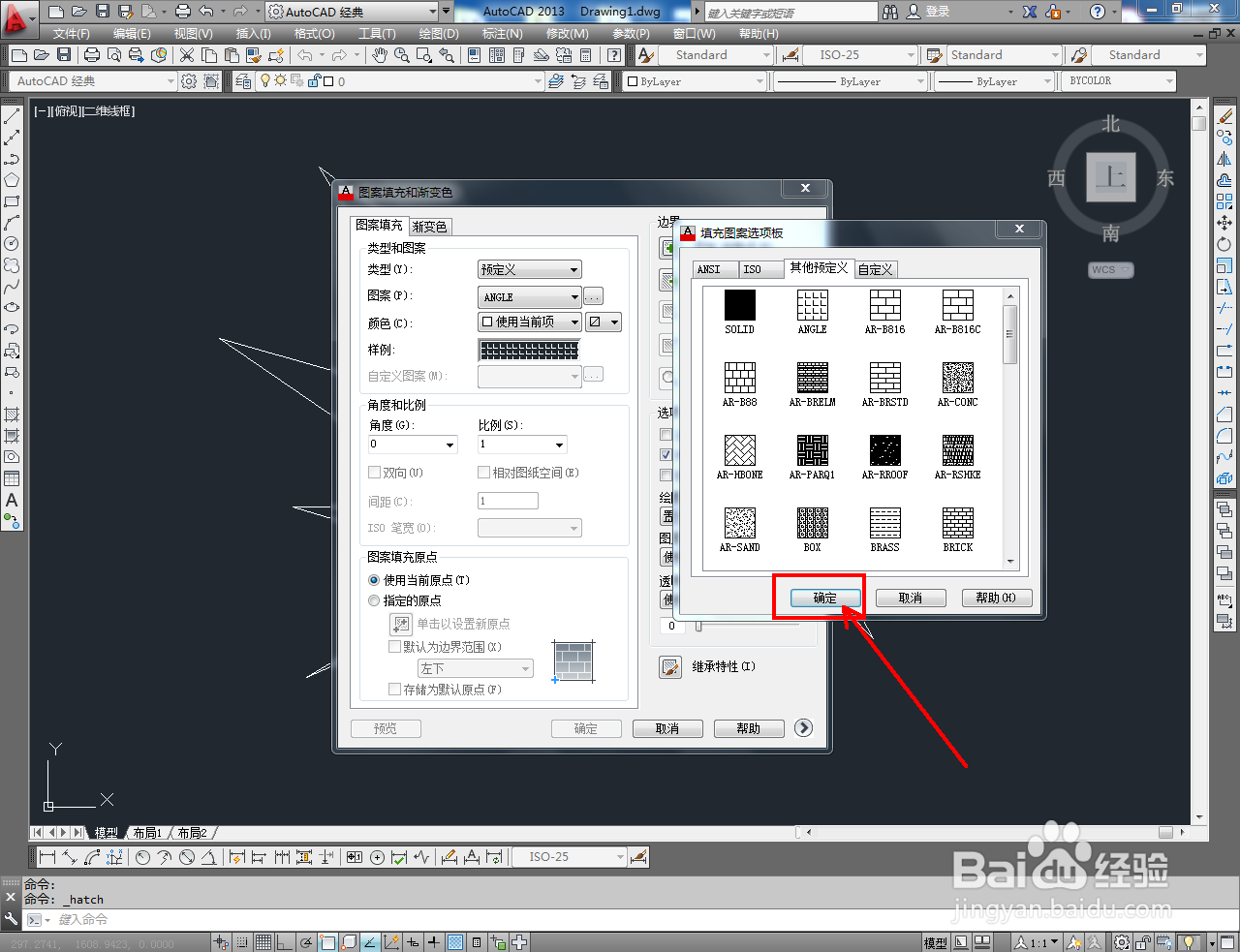Image resolution: width=1240 pixels, height=952 pixels.
Task: Select the Move tool in modify toolbar
Action: 1224,223
